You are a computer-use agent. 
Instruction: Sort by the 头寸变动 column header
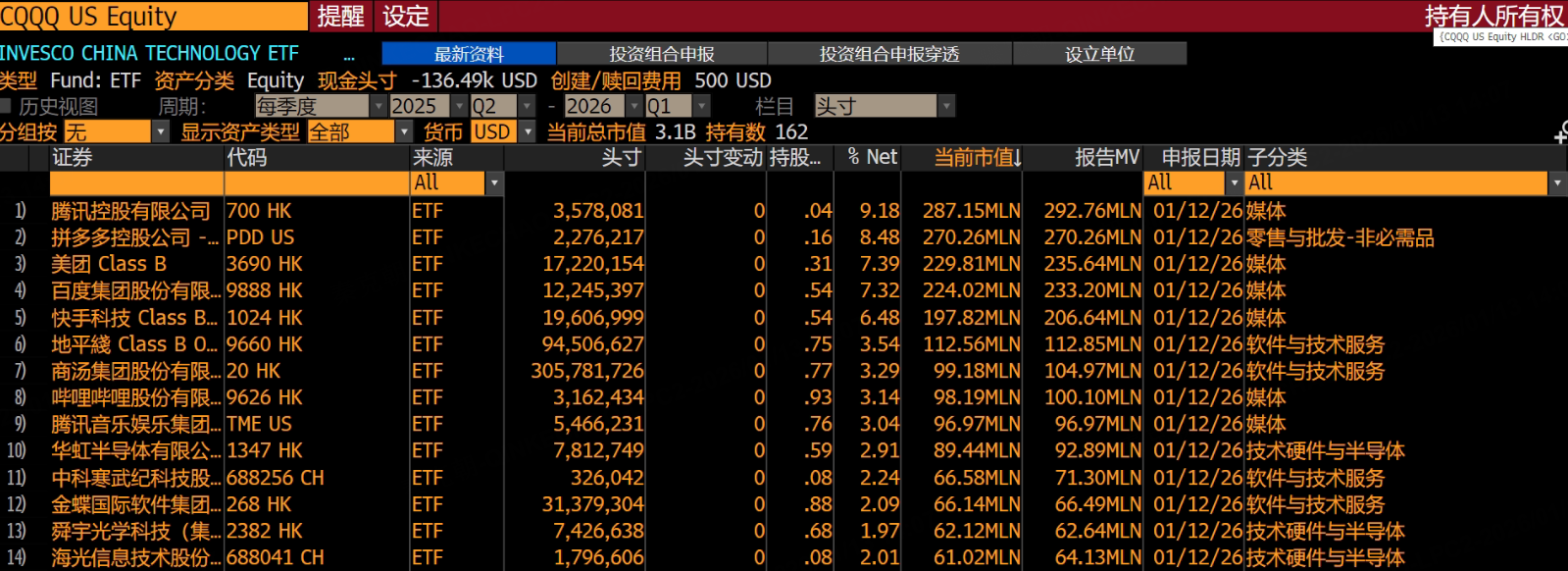(x=723, y=157)
